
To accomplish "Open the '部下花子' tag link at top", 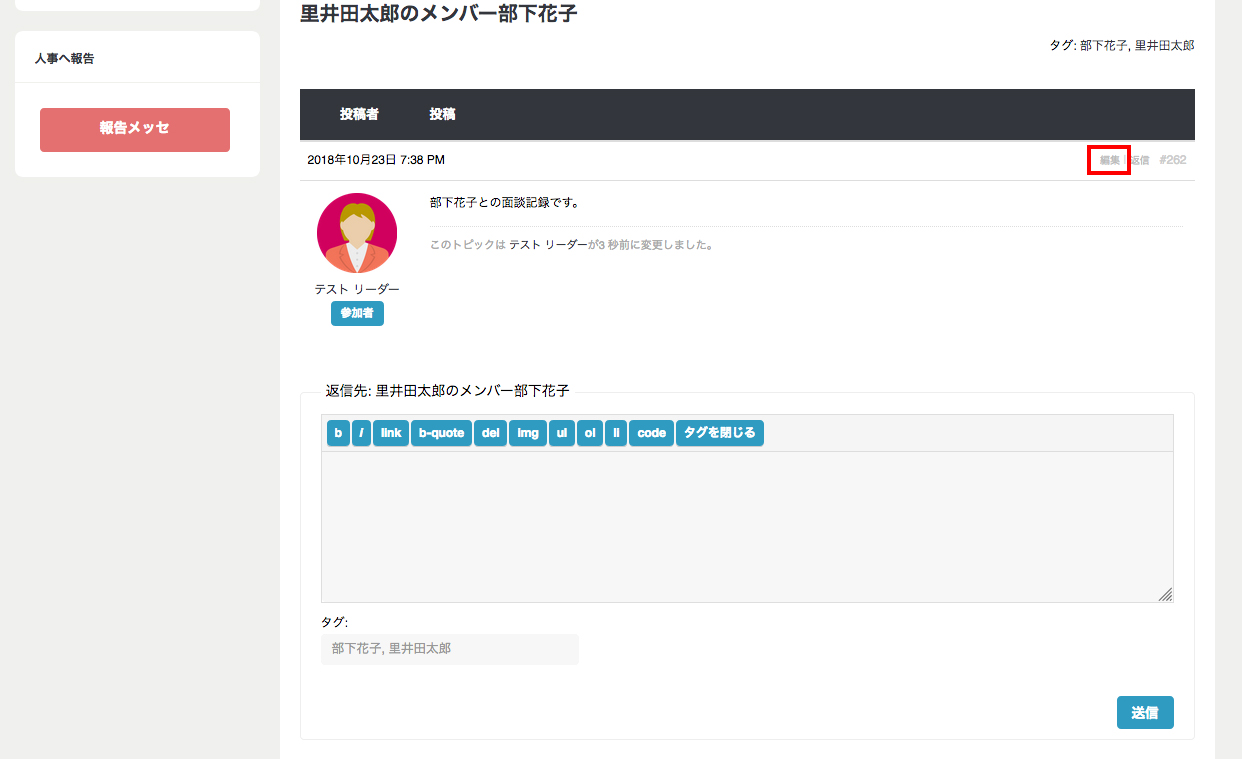I will click(1103, 45).
